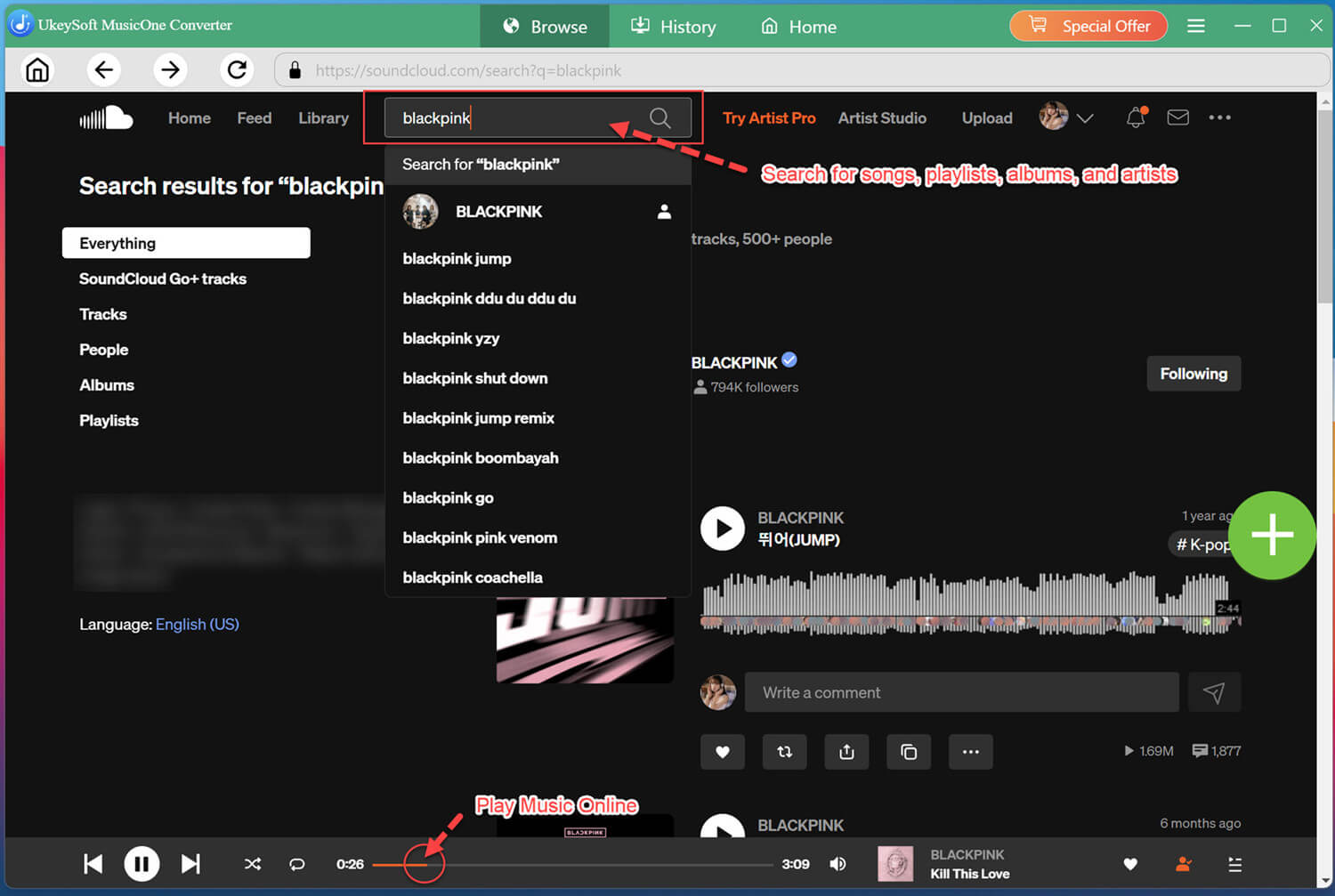Click the Kill This Love album thumbnail
Viewport: 1335px width, 896px height.
pyautogui.click(x=895, y=864)
